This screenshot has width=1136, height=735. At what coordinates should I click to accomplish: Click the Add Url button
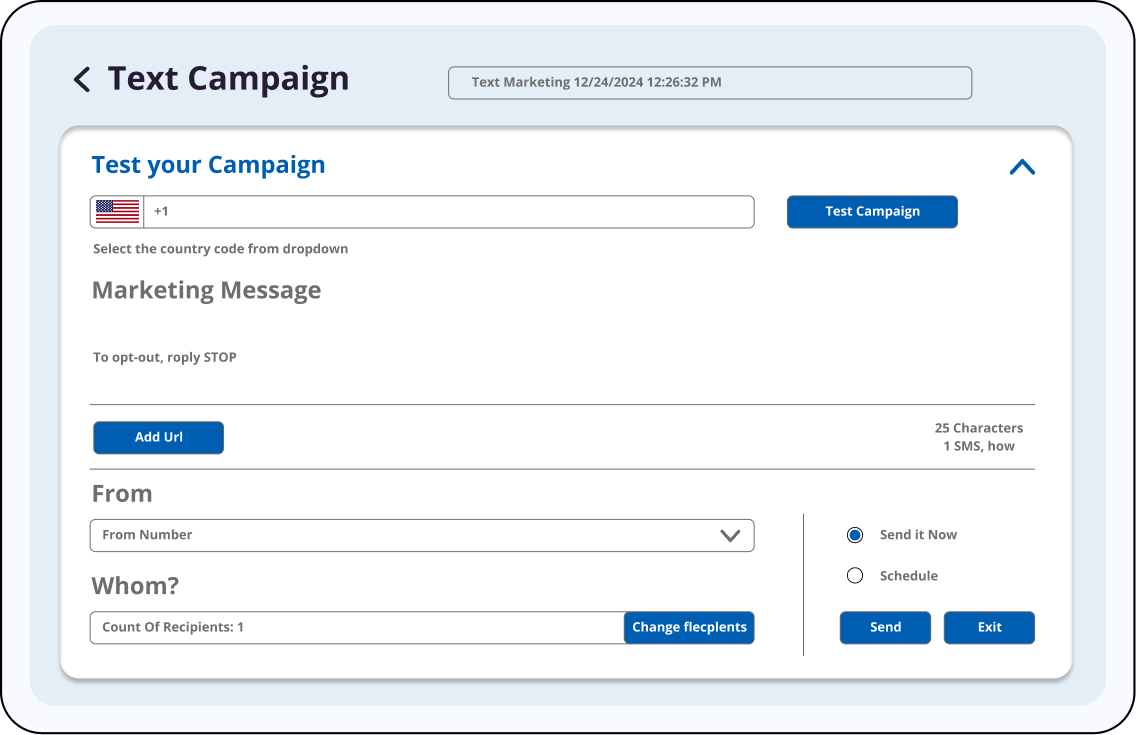tap(158, 438)
